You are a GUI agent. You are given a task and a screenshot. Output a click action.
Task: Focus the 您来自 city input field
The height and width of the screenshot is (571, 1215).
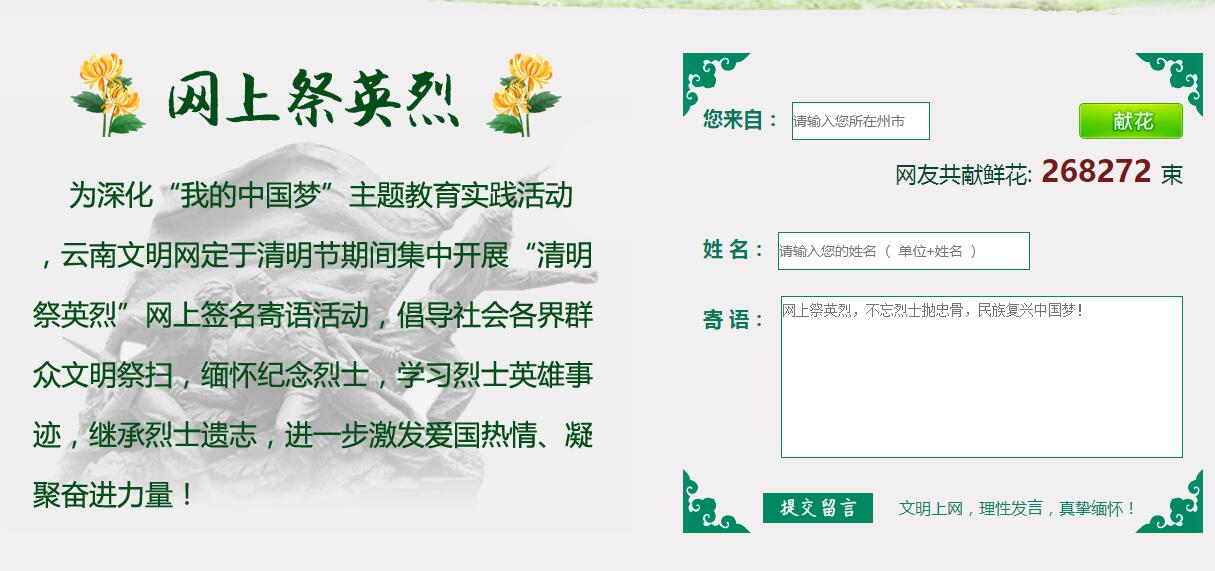point(861,121)
